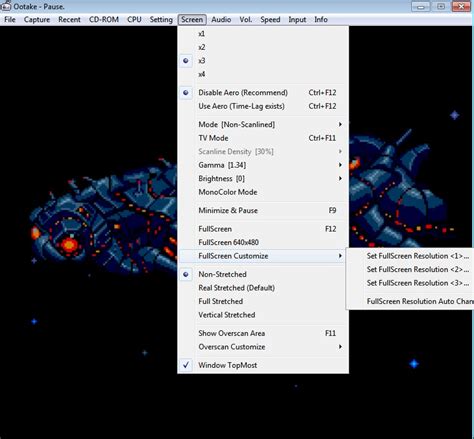474x439 pixels.
Task: Expand FullScreen Customize submenu
Action: point(263,256)
